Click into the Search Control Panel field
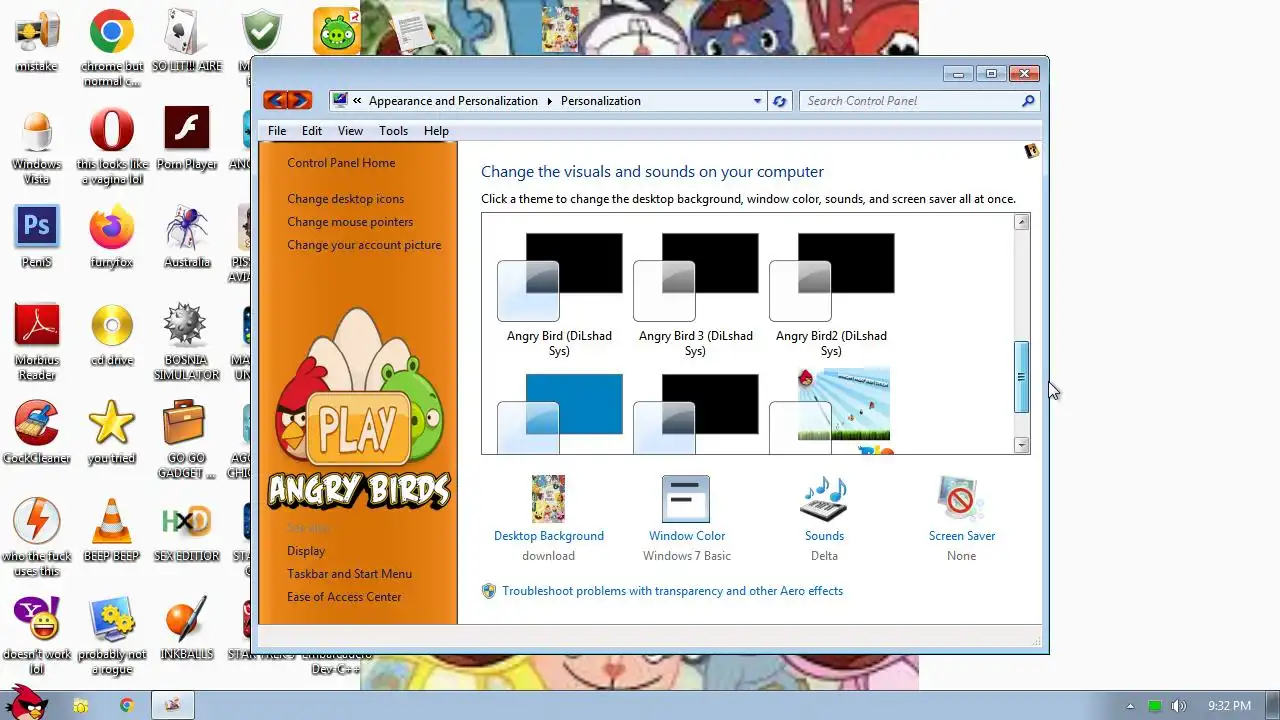 click(x=910, y=101)
